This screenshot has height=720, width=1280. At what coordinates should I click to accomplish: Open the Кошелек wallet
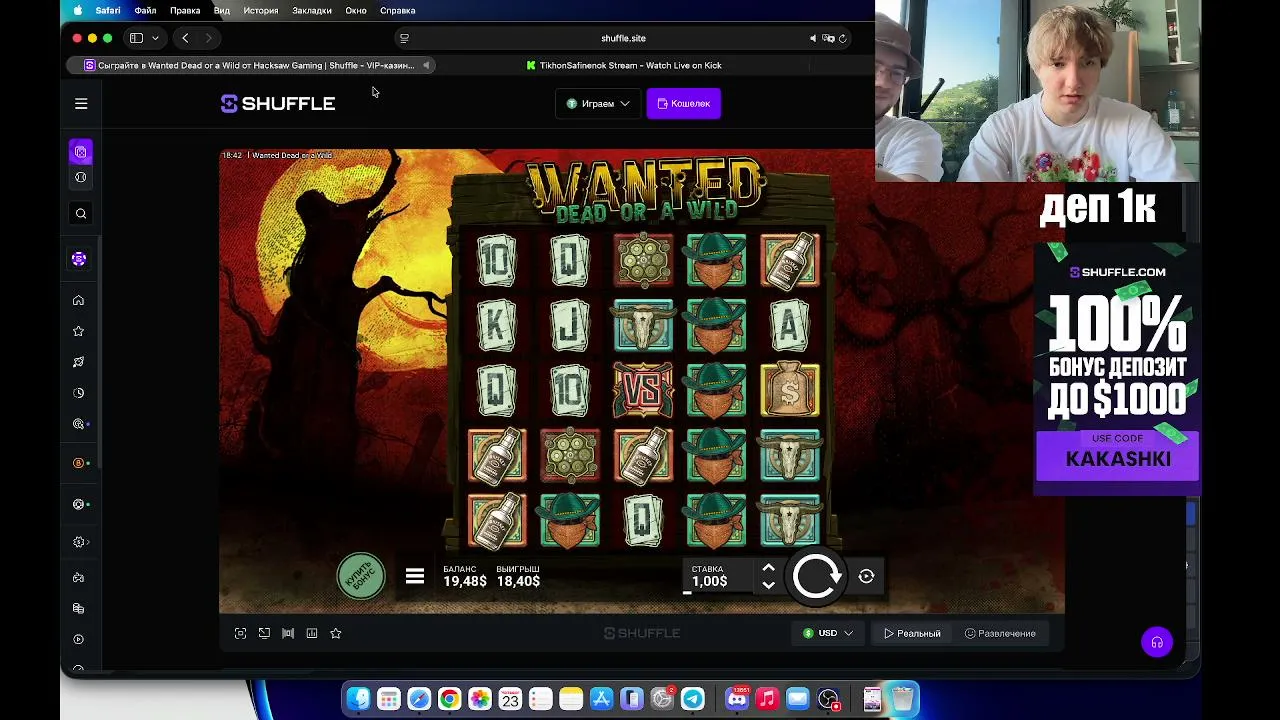pos(684,103)
